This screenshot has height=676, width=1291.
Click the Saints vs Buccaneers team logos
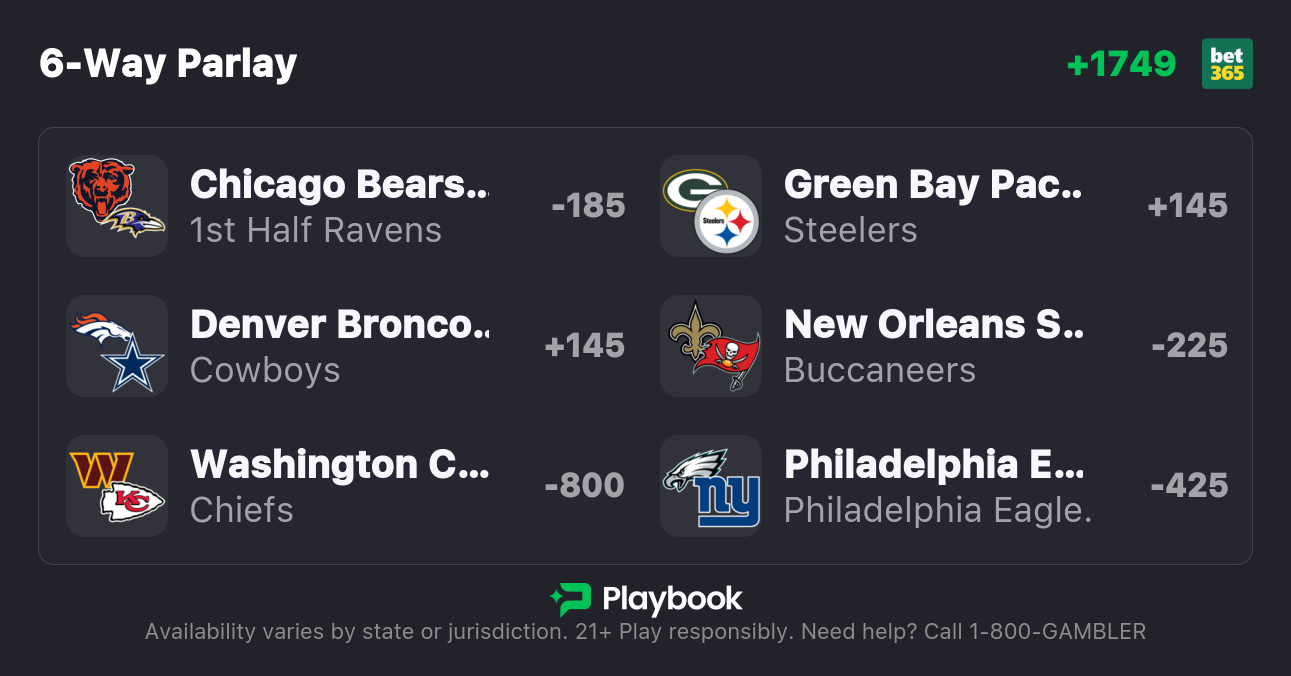coord(711,346)
